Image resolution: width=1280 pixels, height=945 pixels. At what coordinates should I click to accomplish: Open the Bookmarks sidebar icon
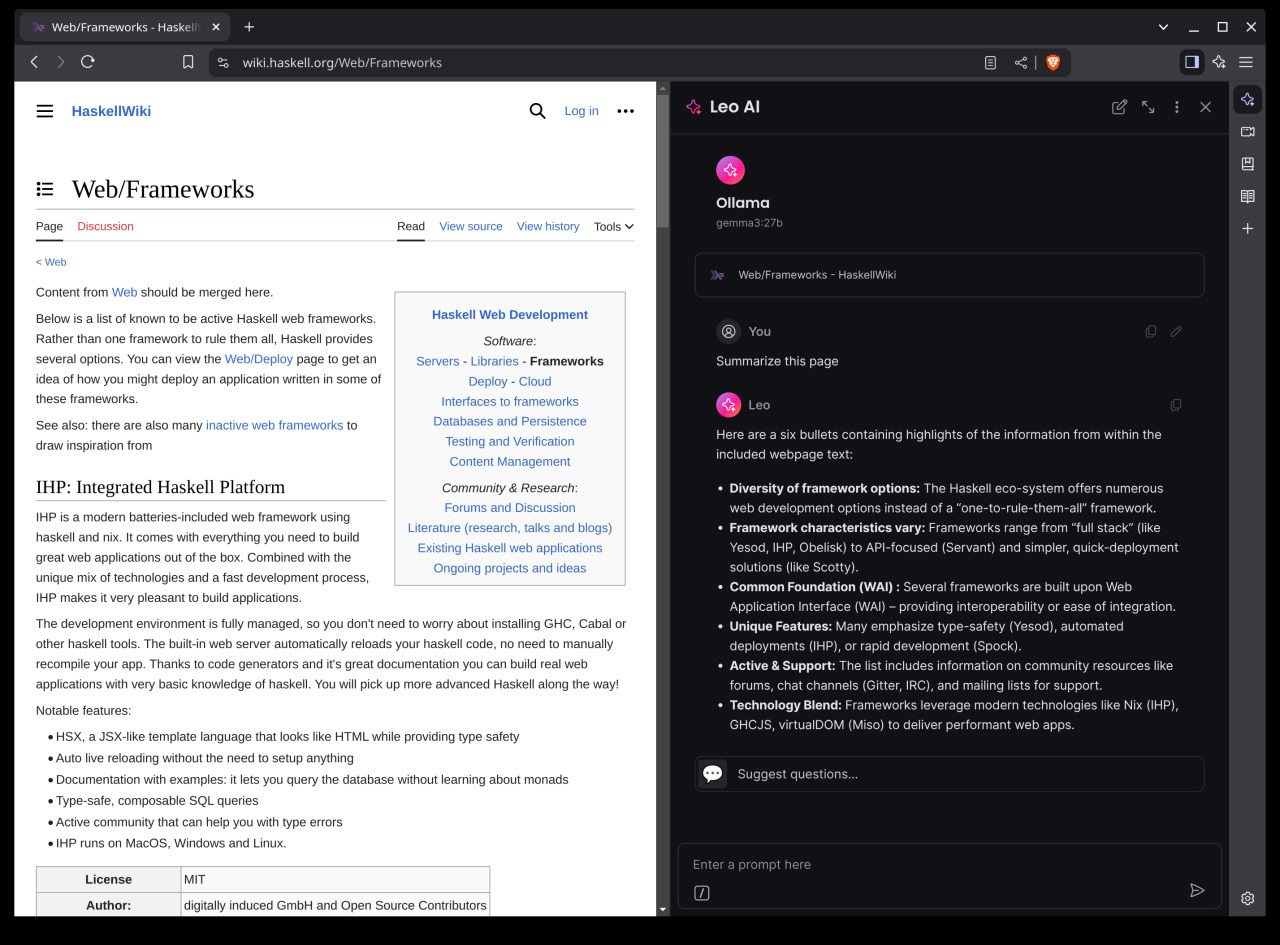point(1247,163)
